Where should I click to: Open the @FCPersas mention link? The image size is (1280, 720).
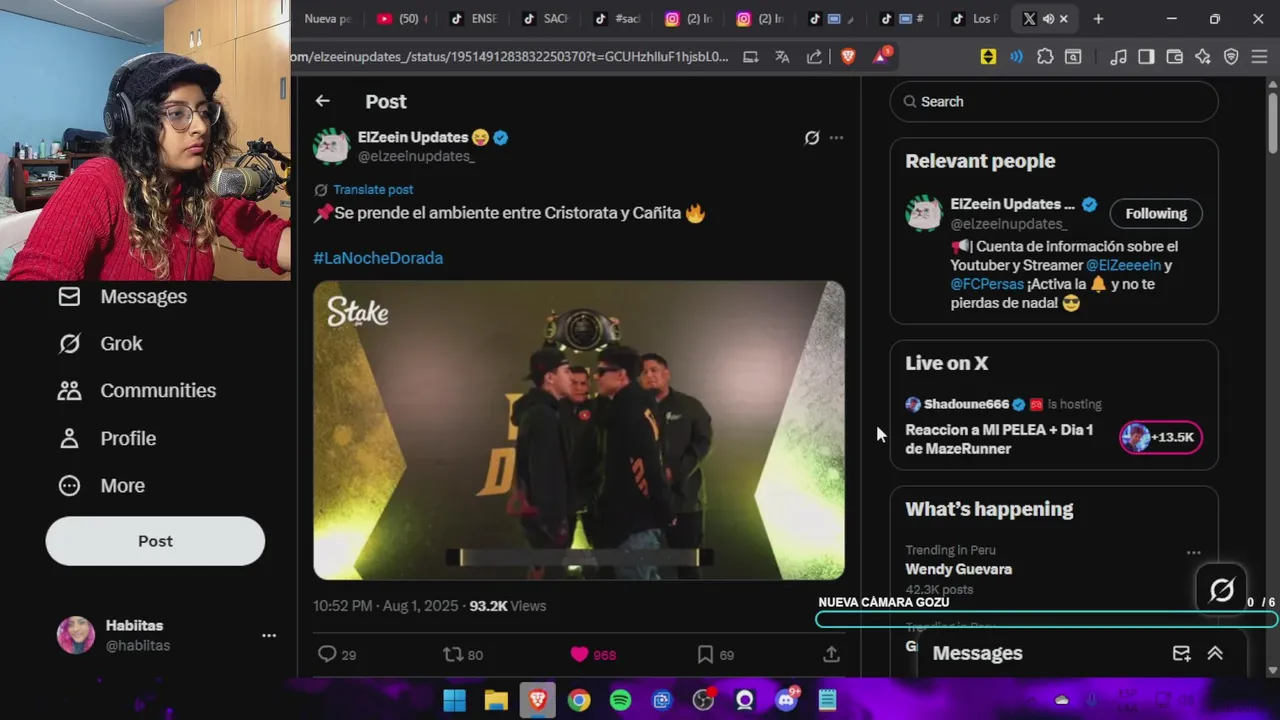click(x=987, y=284)
